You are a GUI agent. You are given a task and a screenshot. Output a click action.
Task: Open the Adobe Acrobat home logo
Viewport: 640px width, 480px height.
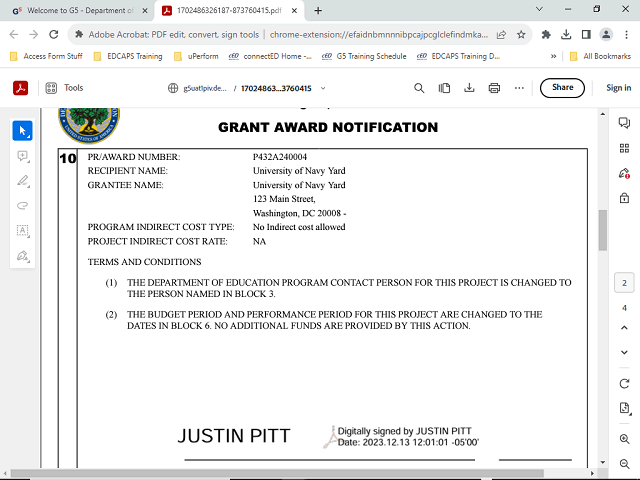[20, 88]
